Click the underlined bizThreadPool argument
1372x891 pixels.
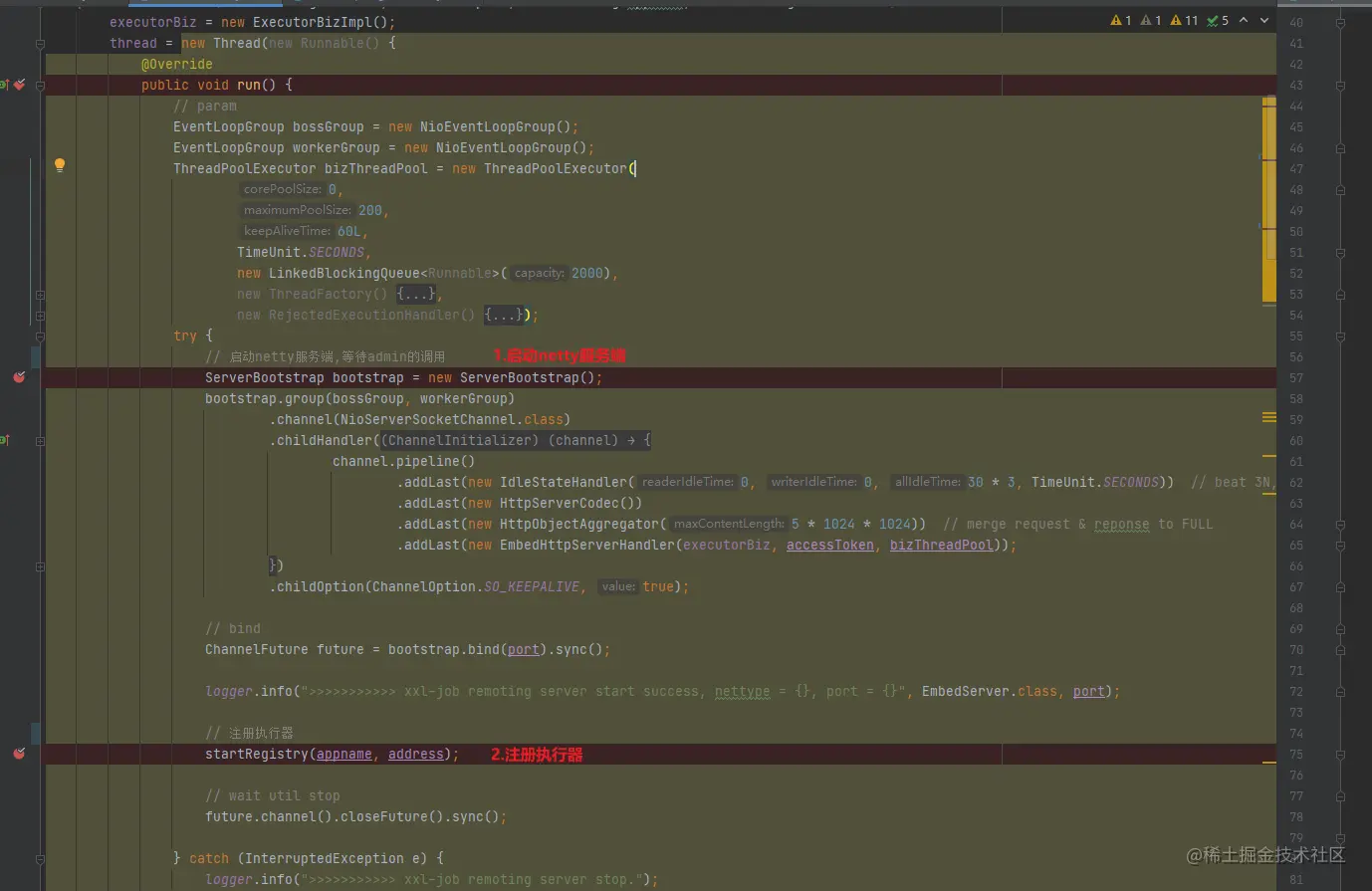(942, 545)
